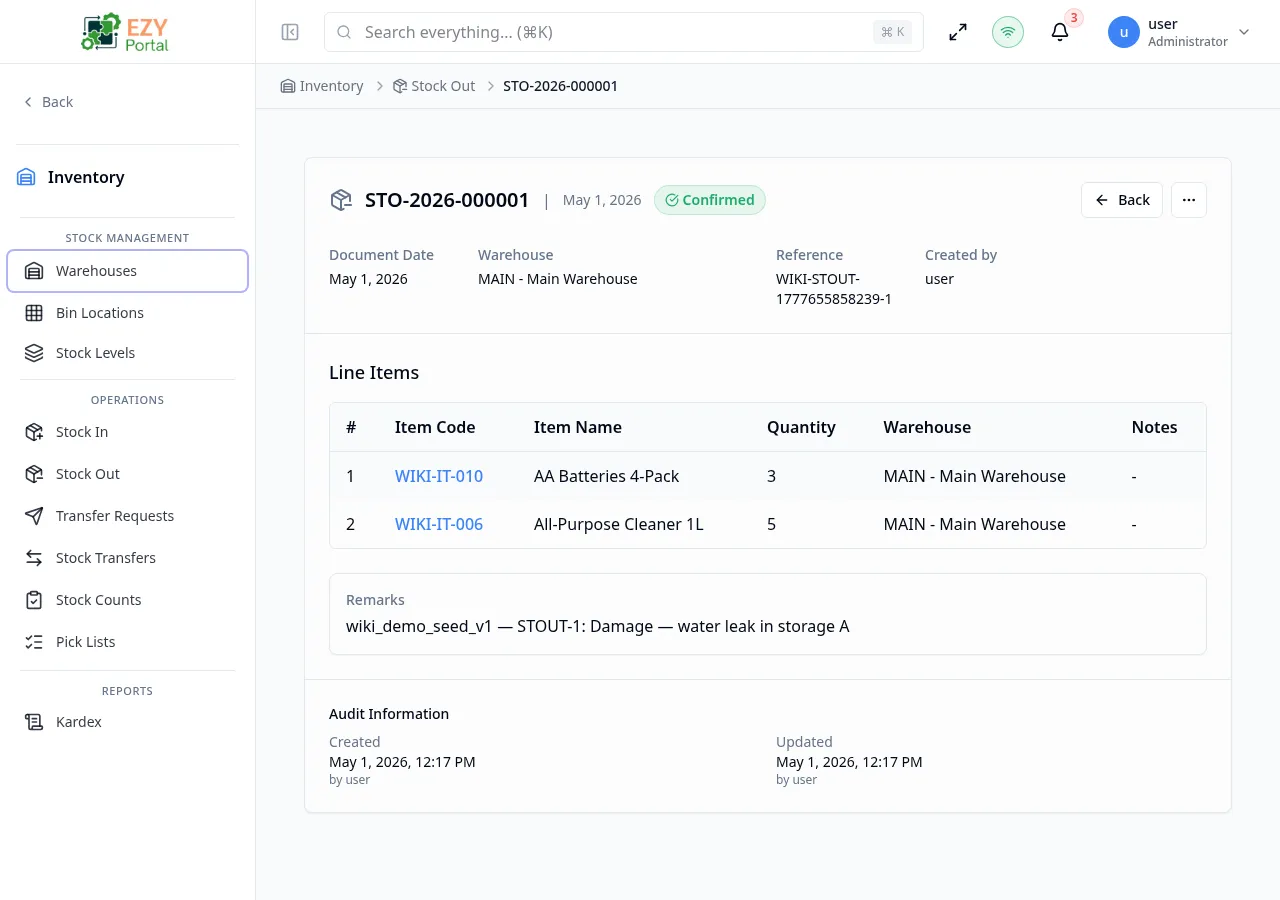Click the AA Batteries 4-Pack cell
Viewport: 1280px width, 900px height.
606,476
